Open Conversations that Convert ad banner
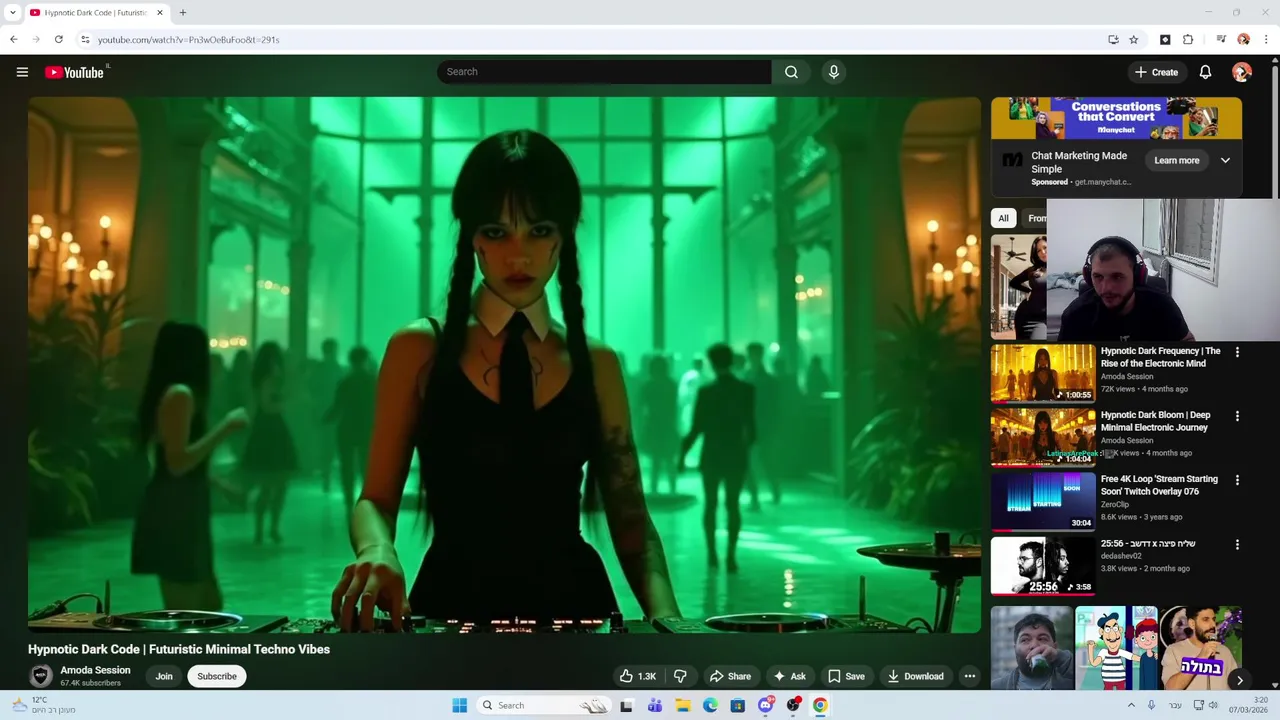 click(x=1116, y=118)
